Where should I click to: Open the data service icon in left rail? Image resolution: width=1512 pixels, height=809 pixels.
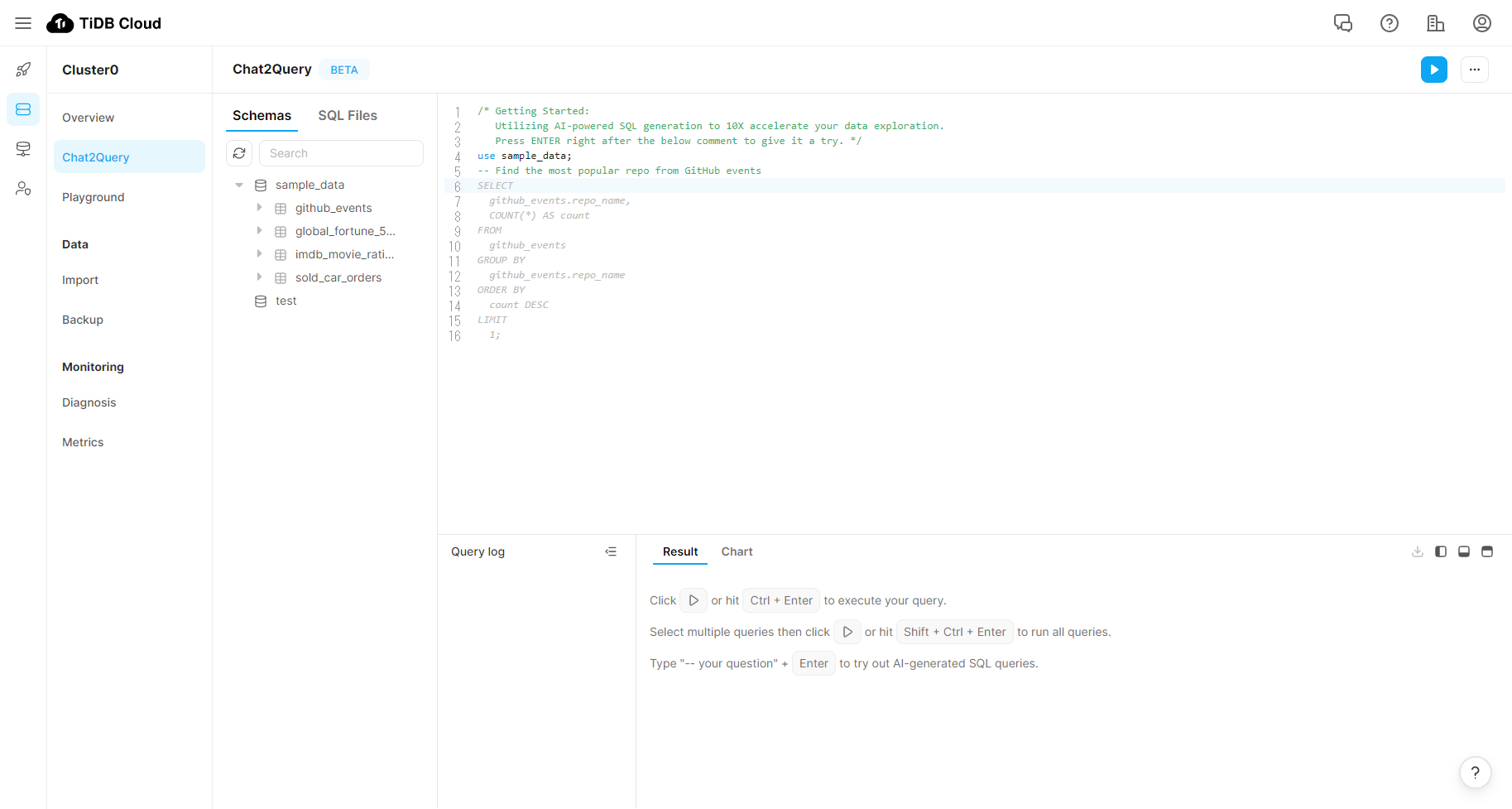pos(23,149)
